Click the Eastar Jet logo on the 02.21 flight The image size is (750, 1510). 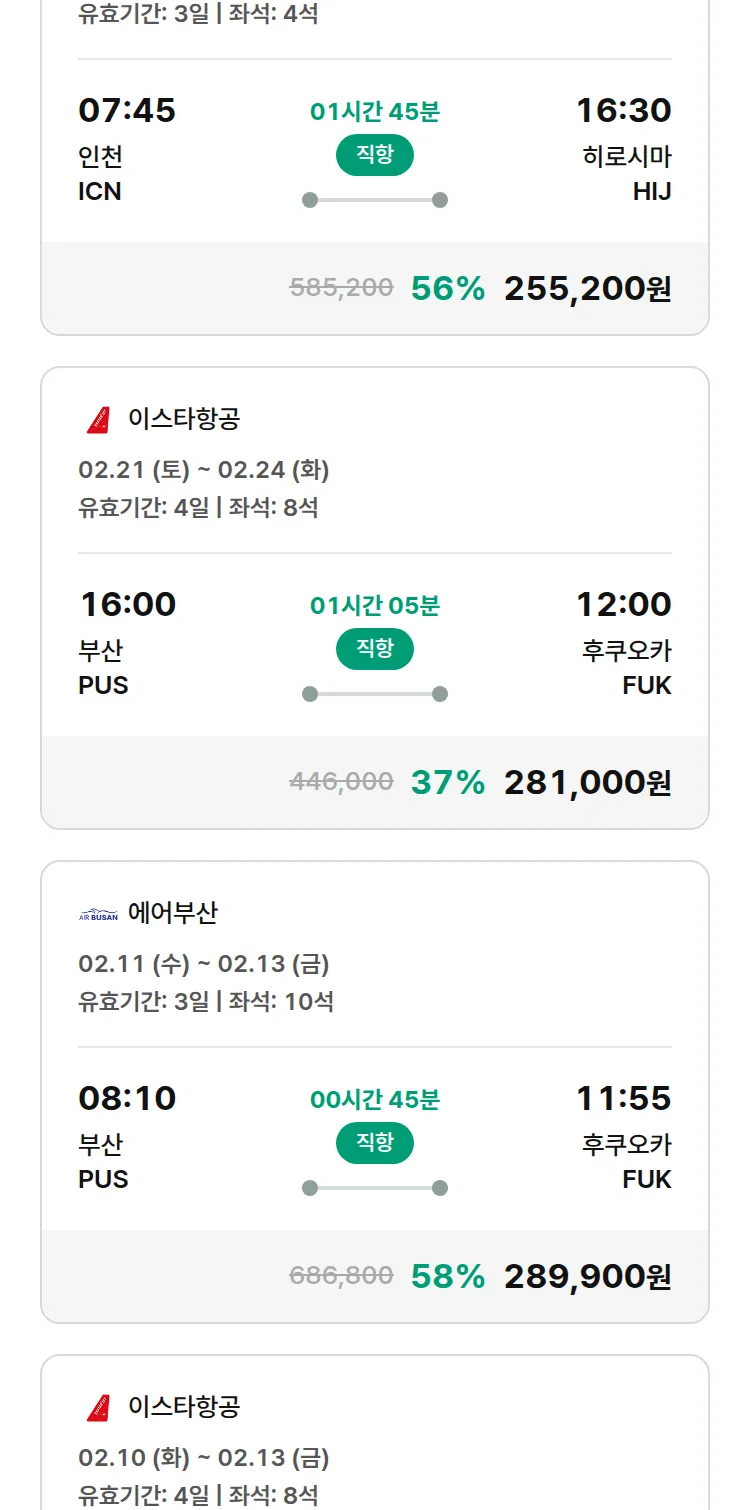[98, 420]
